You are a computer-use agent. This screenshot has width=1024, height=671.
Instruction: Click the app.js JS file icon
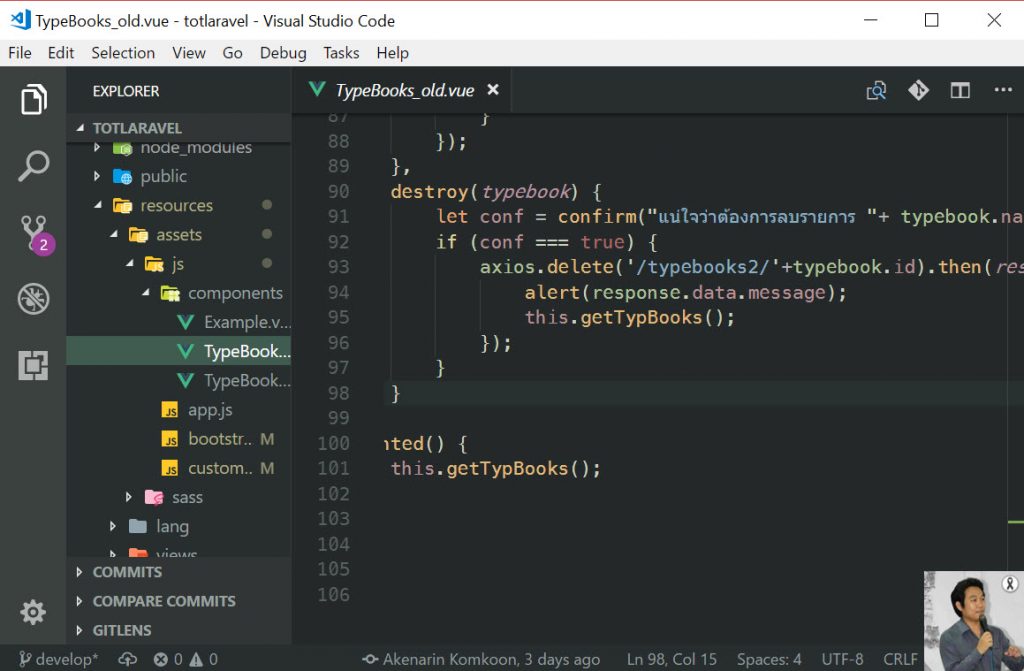coord(170,410)
